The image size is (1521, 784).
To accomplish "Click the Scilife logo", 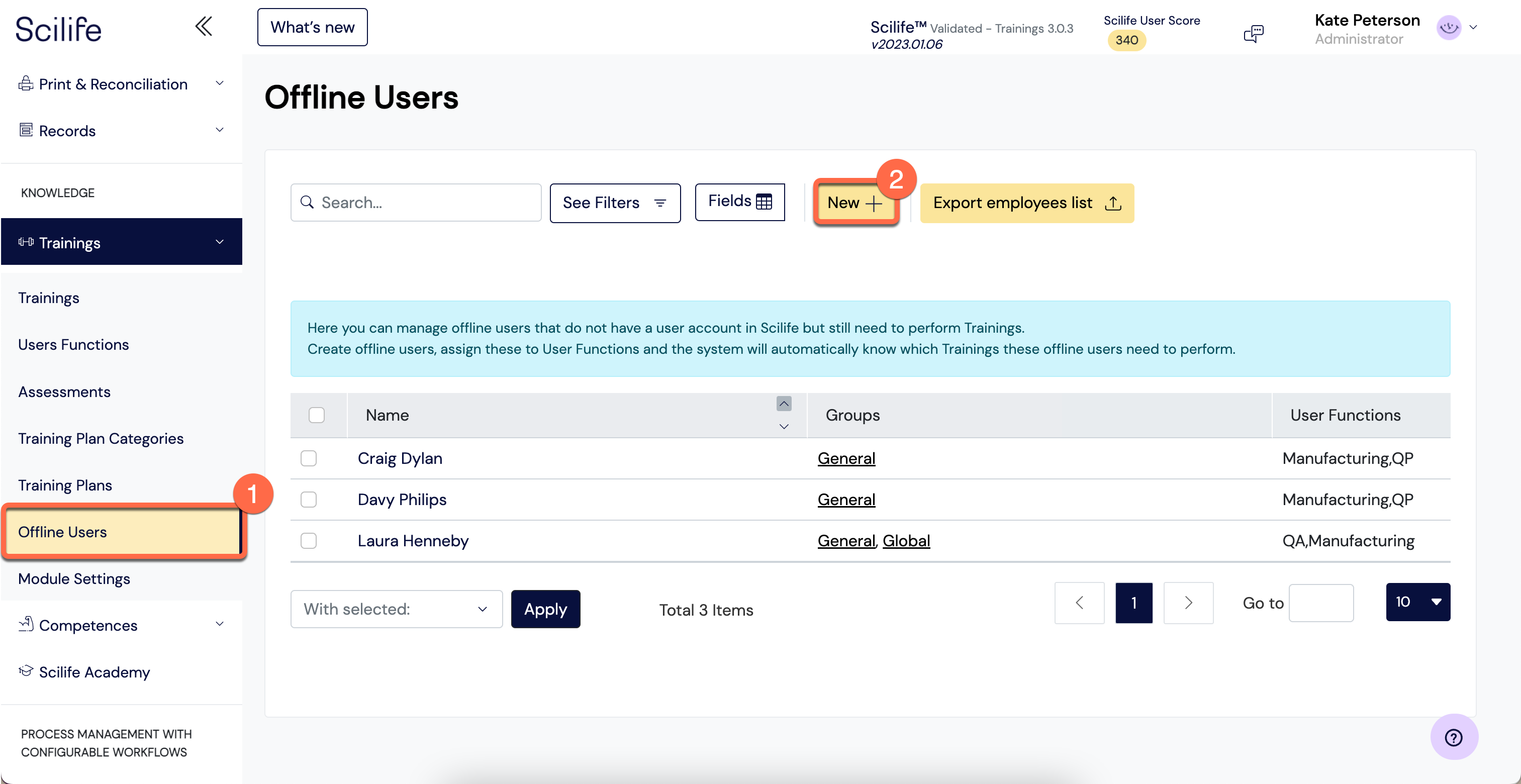I will click(58, 29).
